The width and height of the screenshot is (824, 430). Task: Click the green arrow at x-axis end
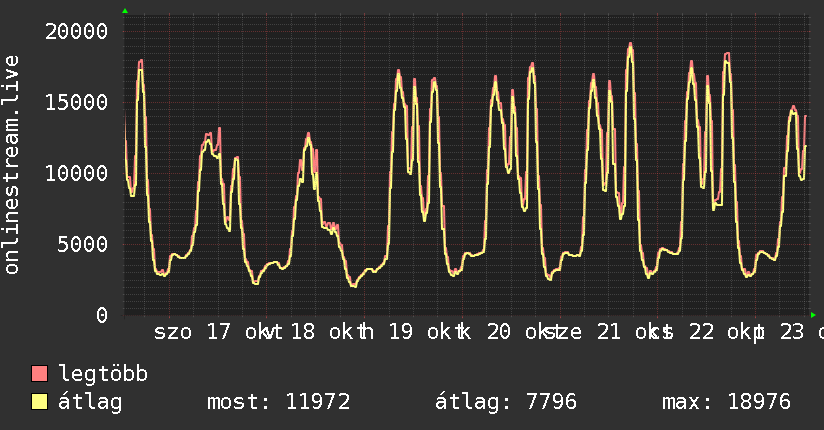tap(813, 315)
